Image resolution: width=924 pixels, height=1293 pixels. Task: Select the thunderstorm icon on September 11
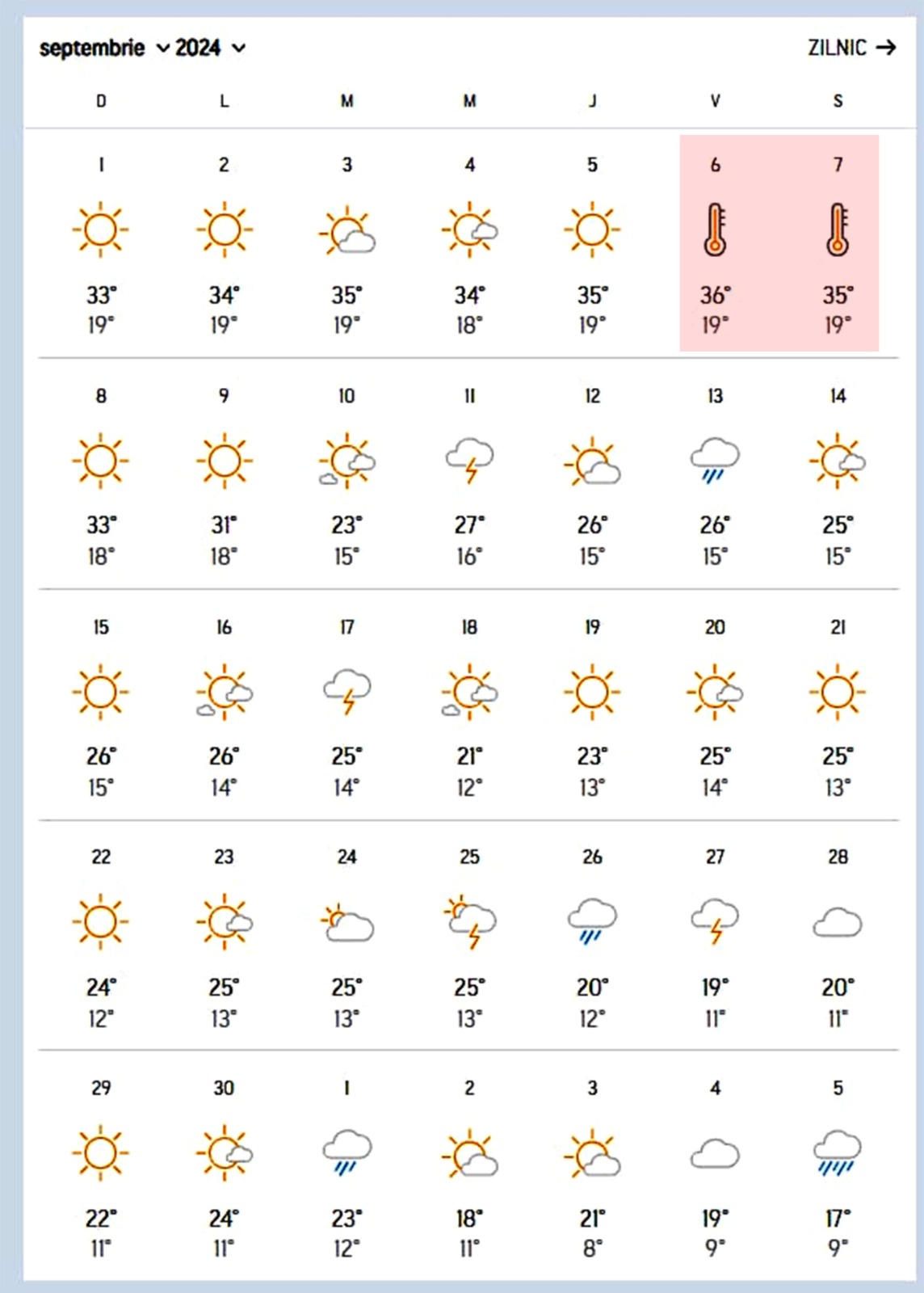pyautogui.click(x=470, y=461)
